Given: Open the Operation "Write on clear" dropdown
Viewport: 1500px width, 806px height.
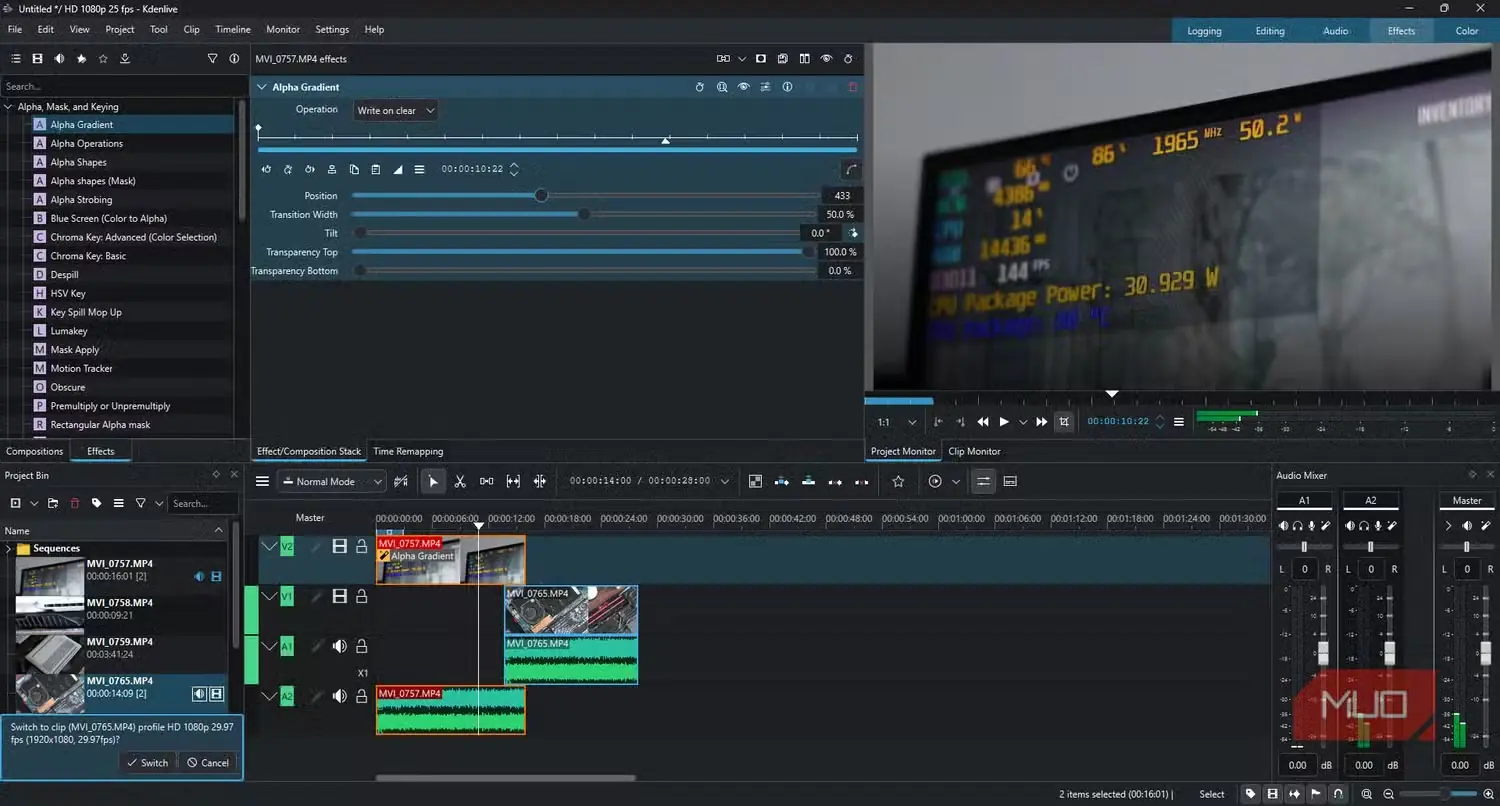Looking at the screenshot, I should point(395,110).
